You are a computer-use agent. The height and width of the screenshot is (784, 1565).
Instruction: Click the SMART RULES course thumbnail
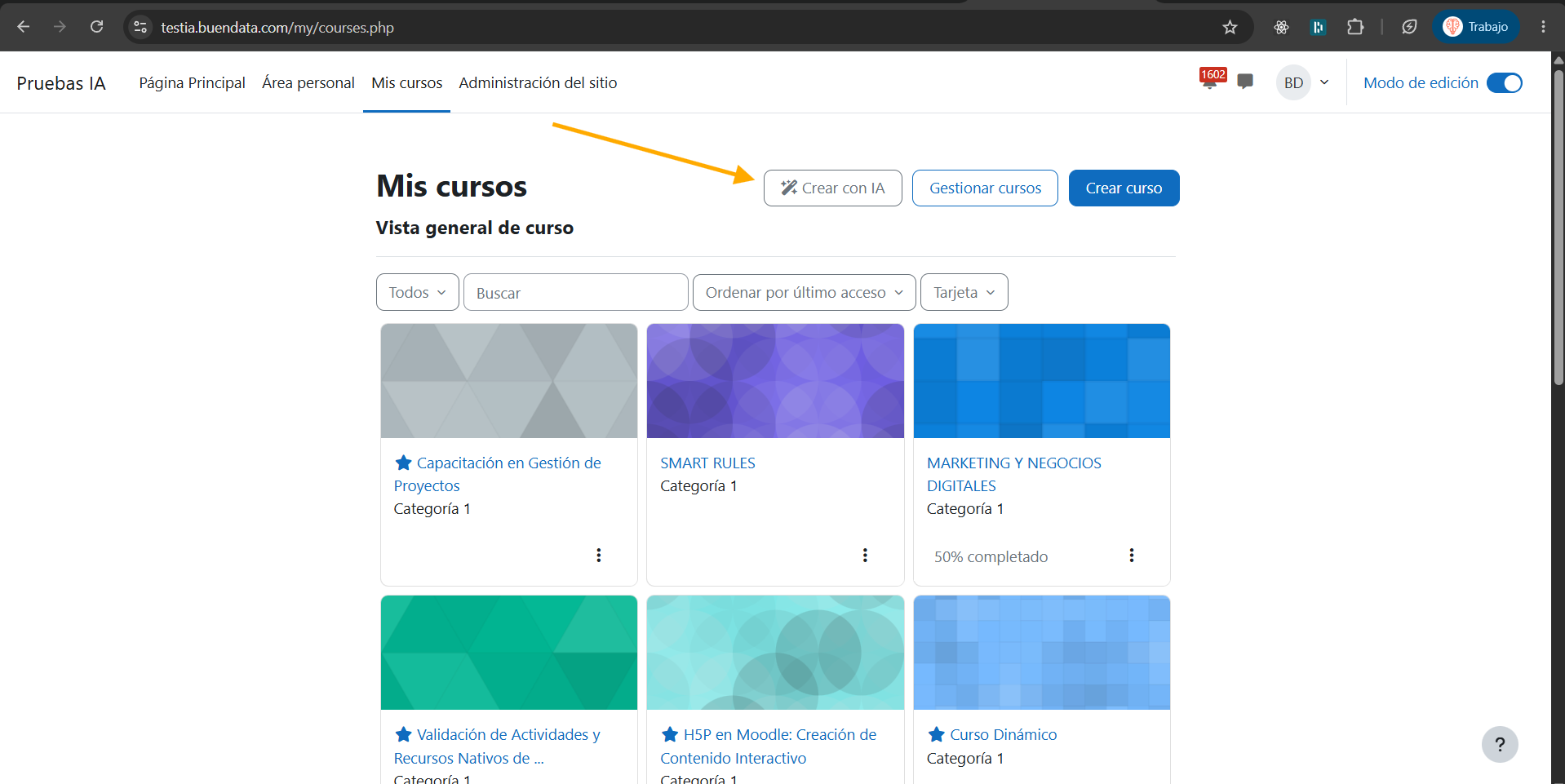775,381
